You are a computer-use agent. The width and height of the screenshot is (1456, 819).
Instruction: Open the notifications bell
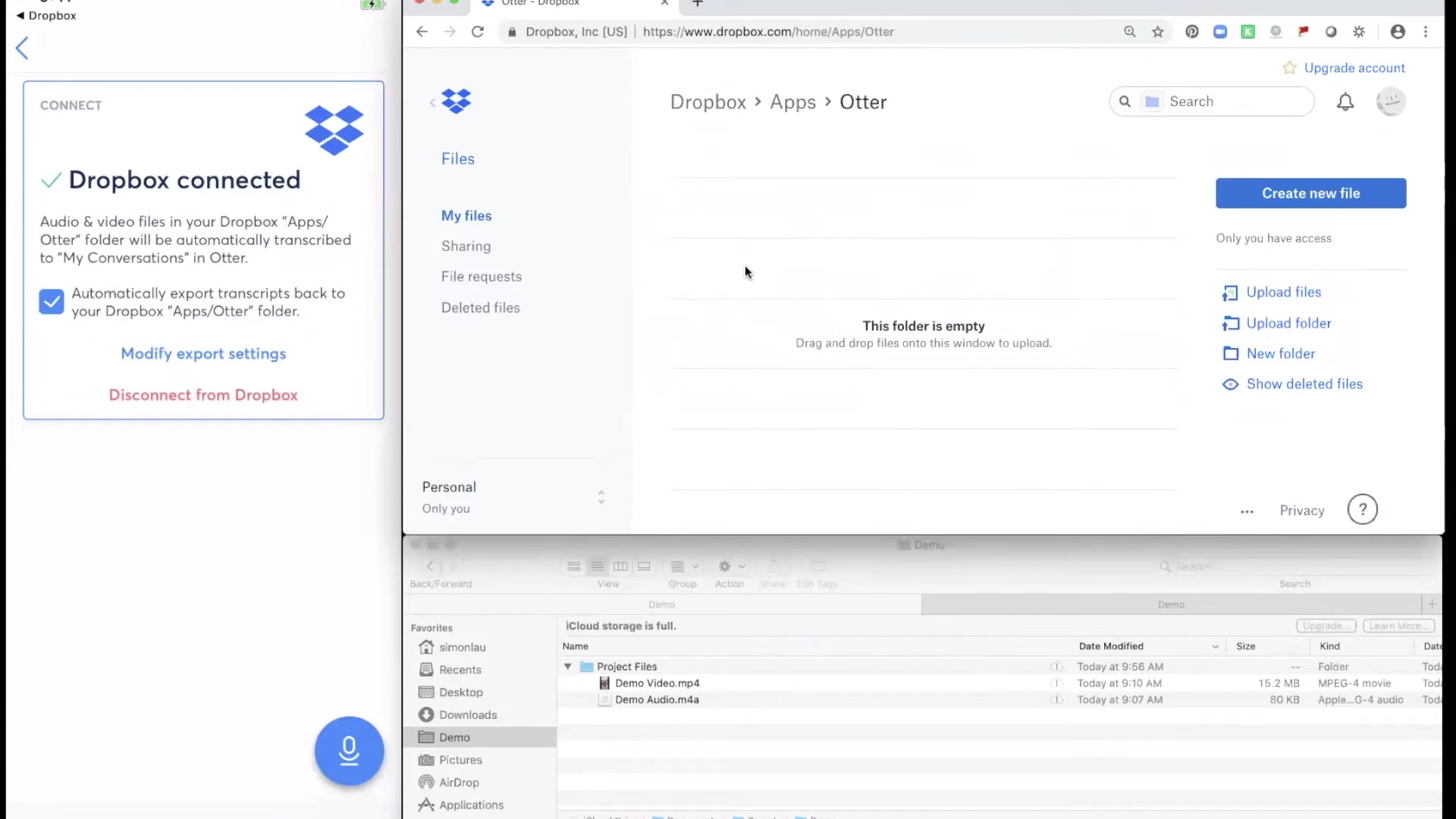(1345, 102)
